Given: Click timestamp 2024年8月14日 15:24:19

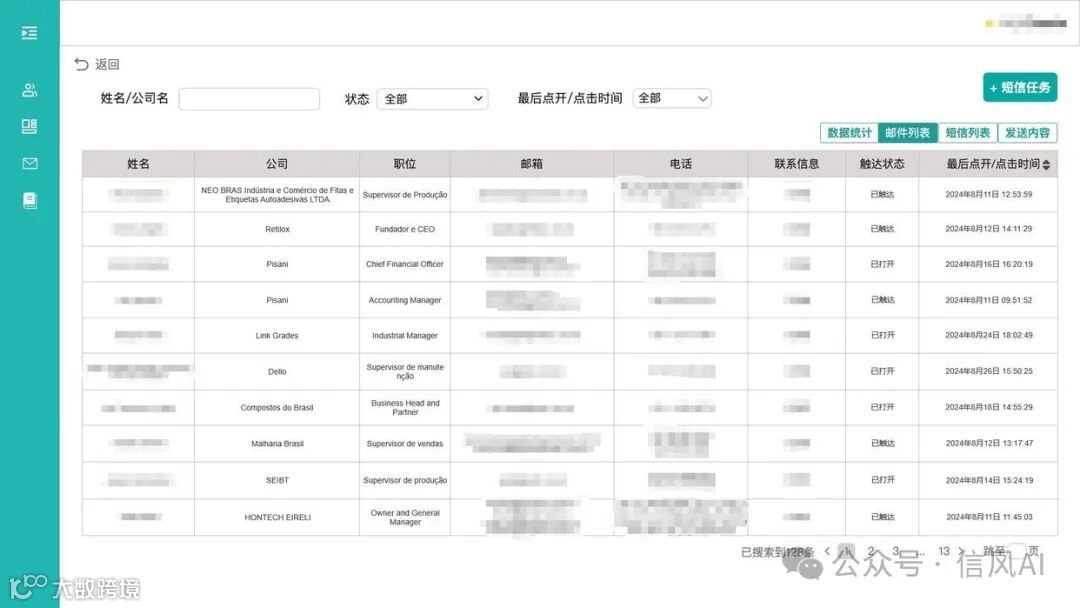Looking at the screenshot, I should click(x=988, y=481).
